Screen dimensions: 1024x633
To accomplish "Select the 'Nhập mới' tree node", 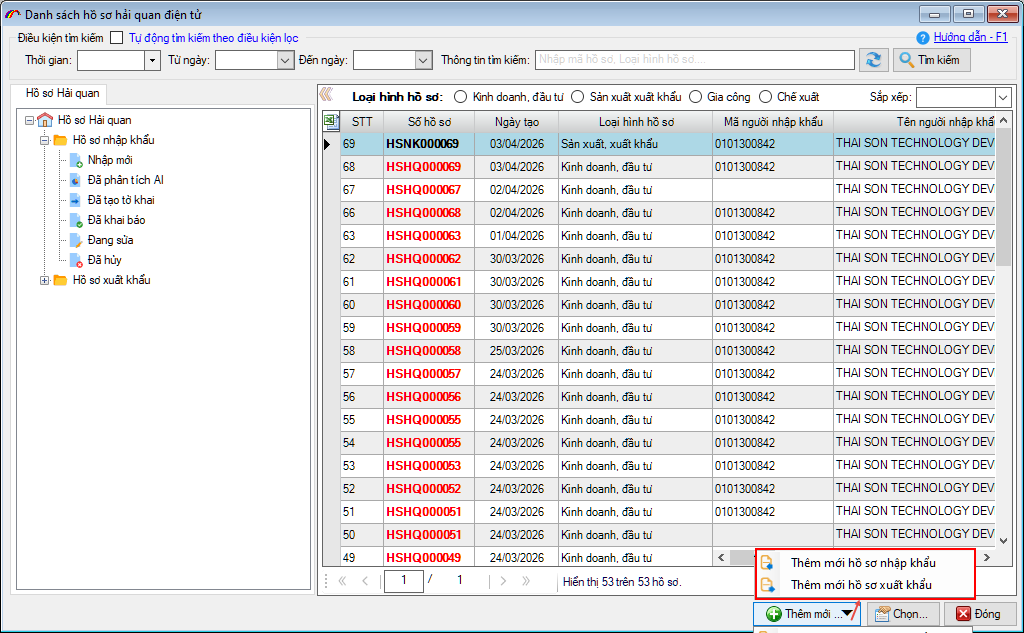I will (x=109, y=160).
